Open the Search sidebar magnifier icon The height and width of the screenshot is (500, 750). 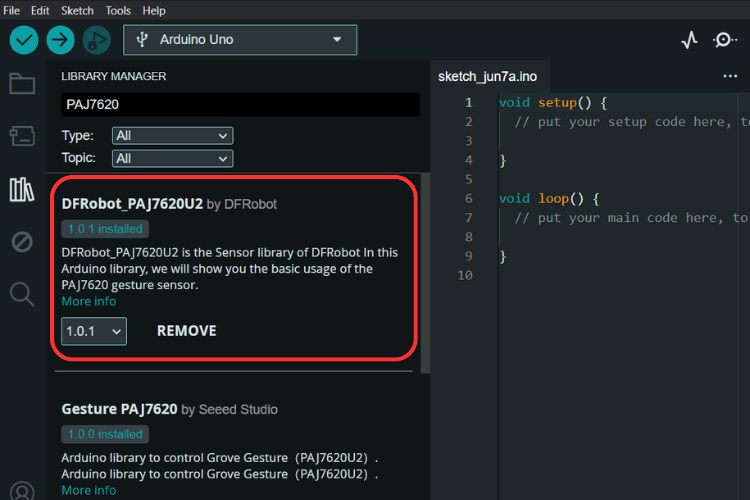(x=22, y=294)
